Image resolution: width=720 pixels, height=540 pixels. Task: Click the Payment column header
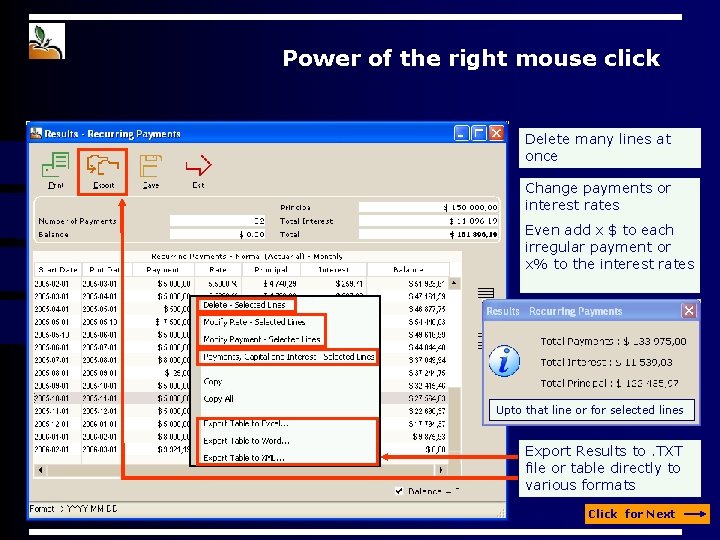[163, 270]
